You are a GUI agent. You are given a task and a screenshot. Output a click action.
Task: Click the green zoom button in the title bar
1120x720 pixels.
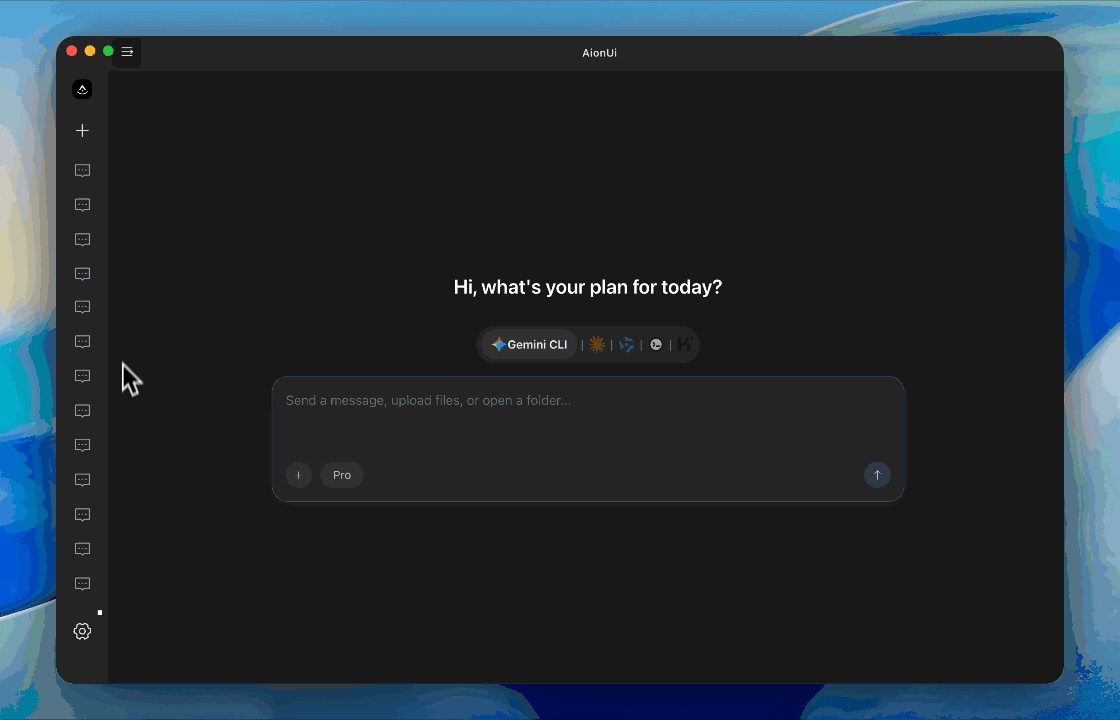click(x=107, y=50)
